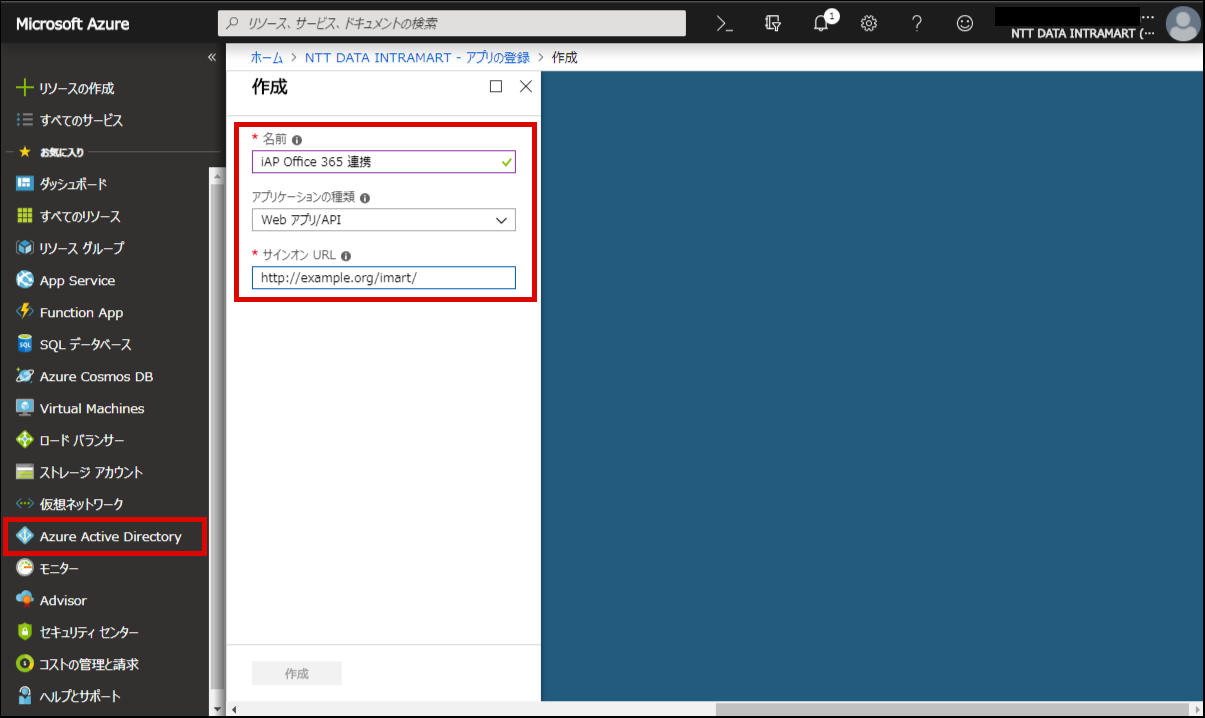The width and height of the screenshot is (1205, 718).
Task: Maximize the 作成 blade
Action: 496,87
